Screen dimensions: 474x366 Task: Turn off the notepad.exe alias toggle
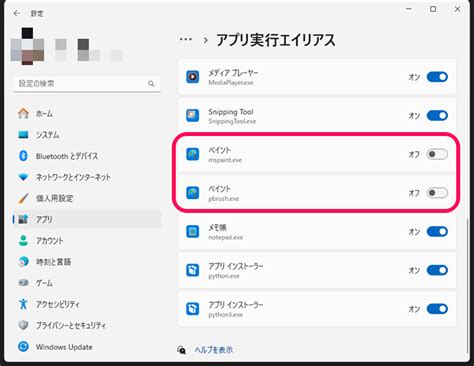pos(437,232)
